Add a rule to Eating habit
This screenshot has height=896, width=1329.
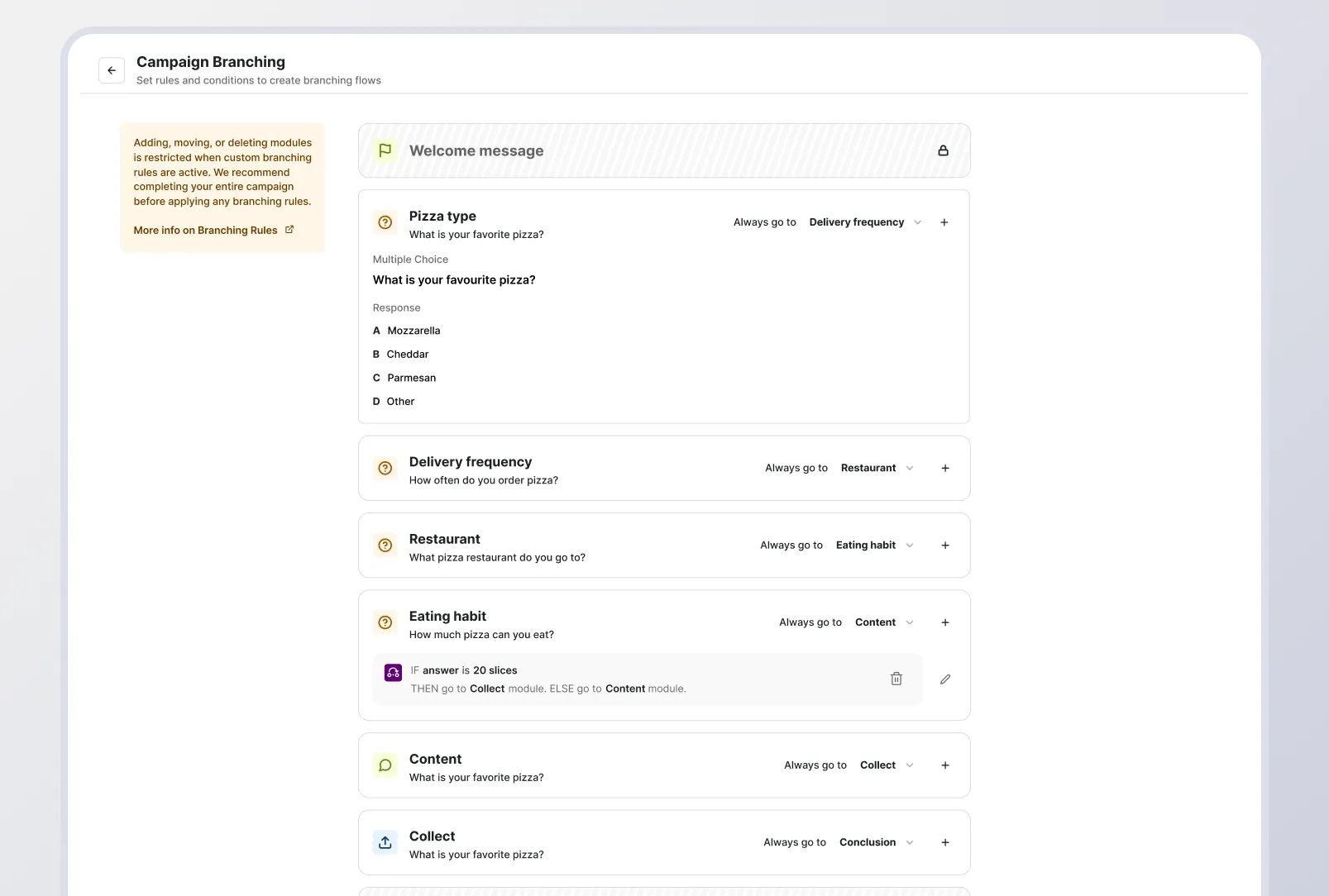[x=945, y=622]
